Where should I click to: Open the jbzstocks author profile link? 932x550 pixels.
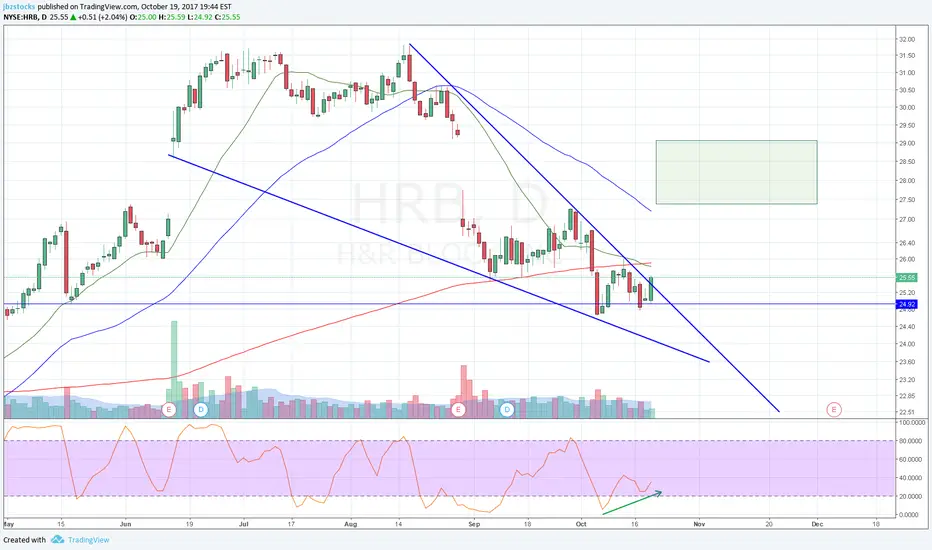19,7
